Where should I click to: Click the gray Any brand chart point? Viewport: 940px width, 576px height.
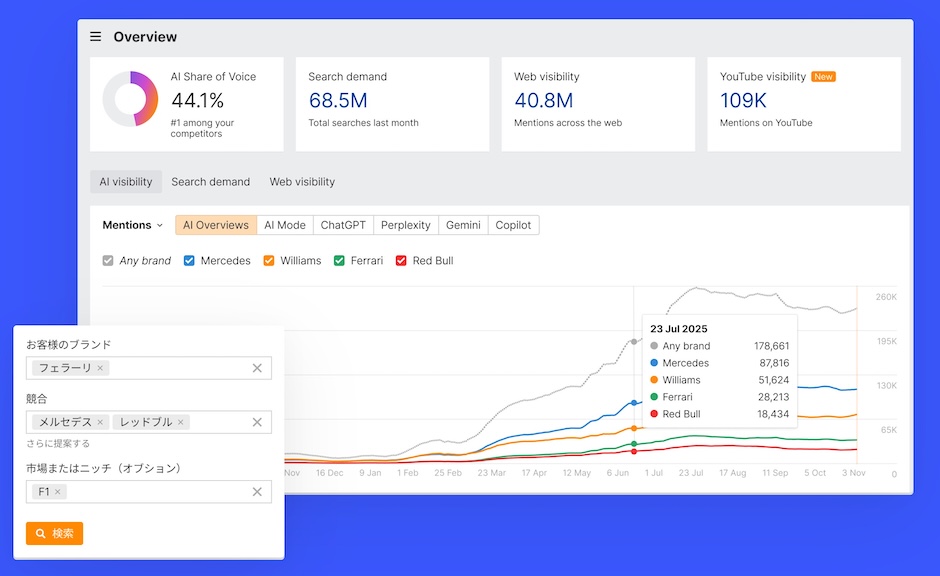(x=634, y=342)
